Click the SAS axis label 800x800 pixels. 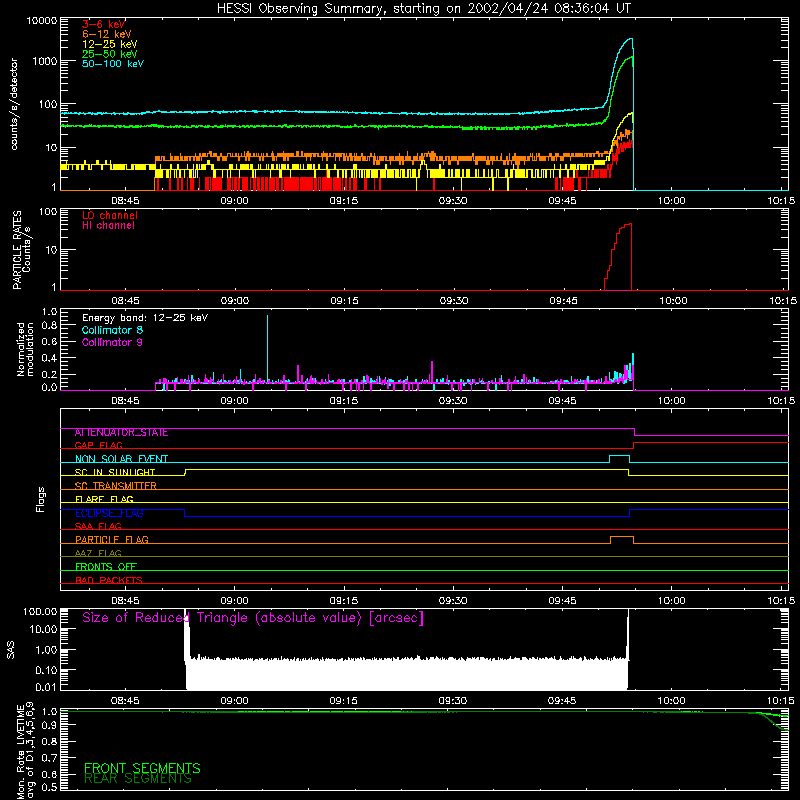(x=11, y=649)
